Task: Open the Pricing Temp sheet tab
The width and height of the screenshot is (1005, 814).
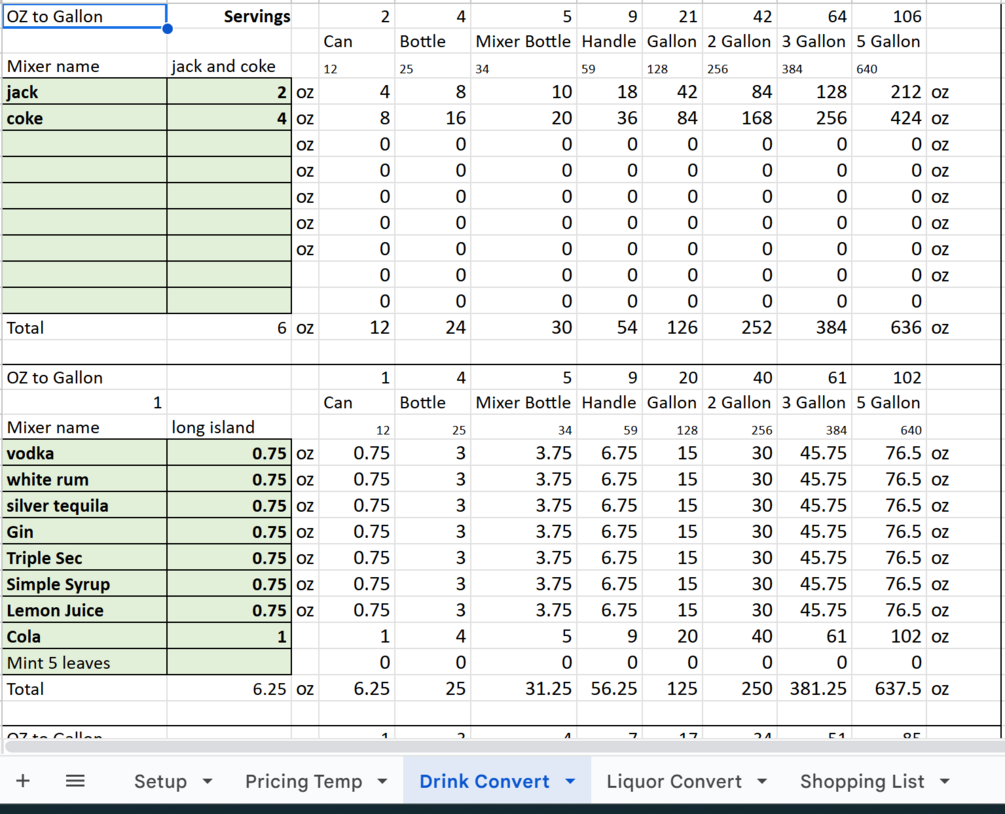Action: pyautogui.click(x=304, y=781)
